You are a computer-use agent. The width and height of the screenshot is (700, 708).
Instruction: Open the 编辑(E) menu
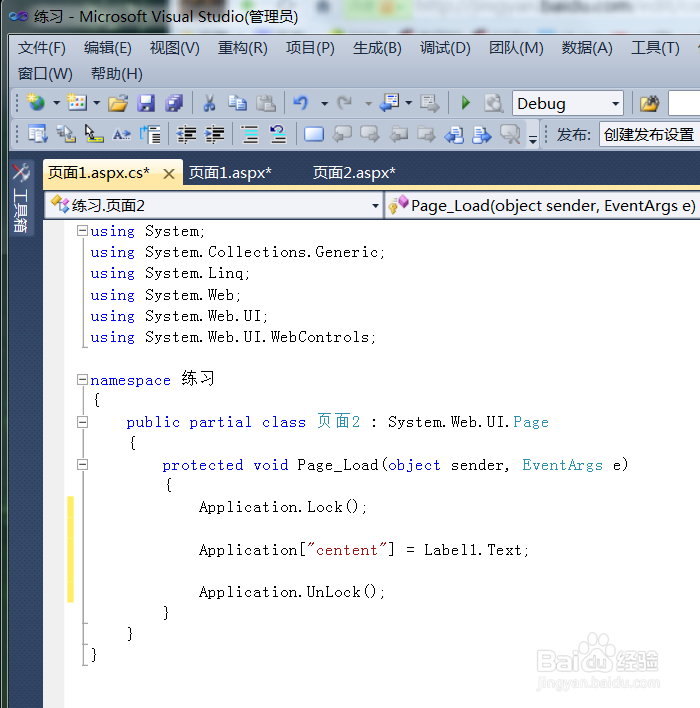107,47
